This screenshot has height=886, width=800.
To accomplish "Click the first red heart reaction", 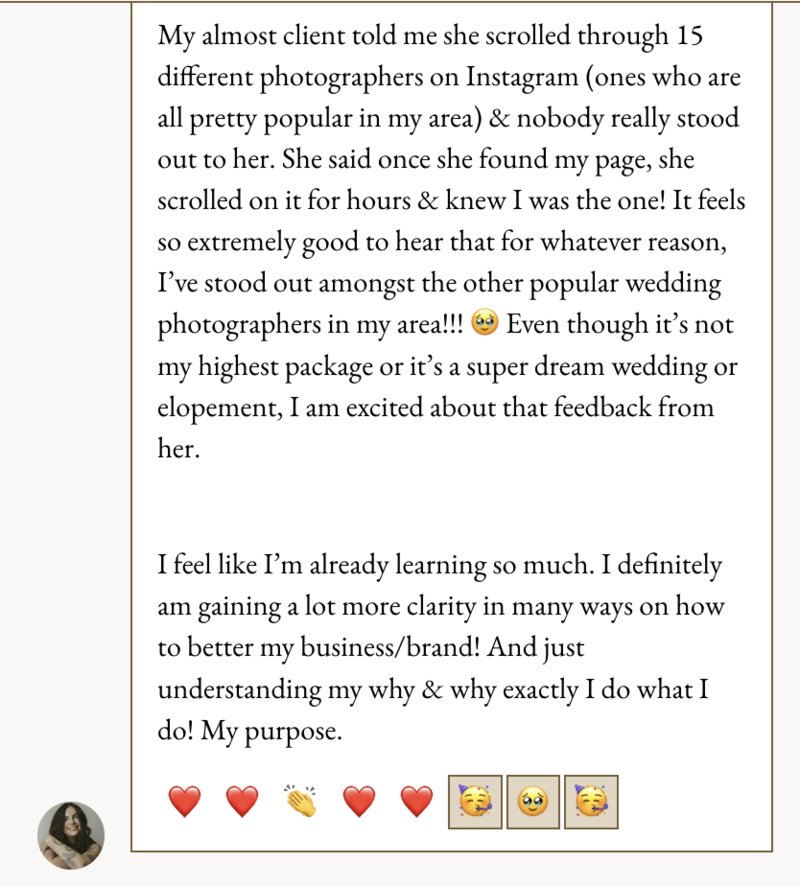I will pyautogui.click(x=185, y=801).
